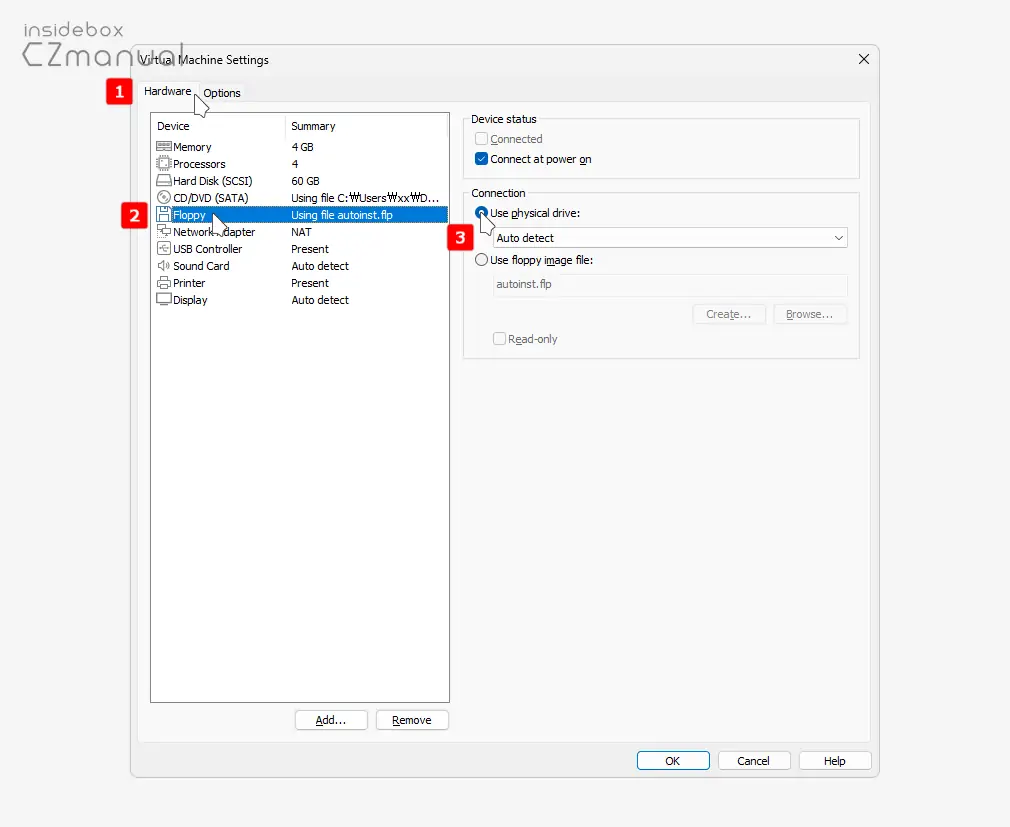Click the Add... button
The height and width of the screenshot is (827, 1010).
331,720
